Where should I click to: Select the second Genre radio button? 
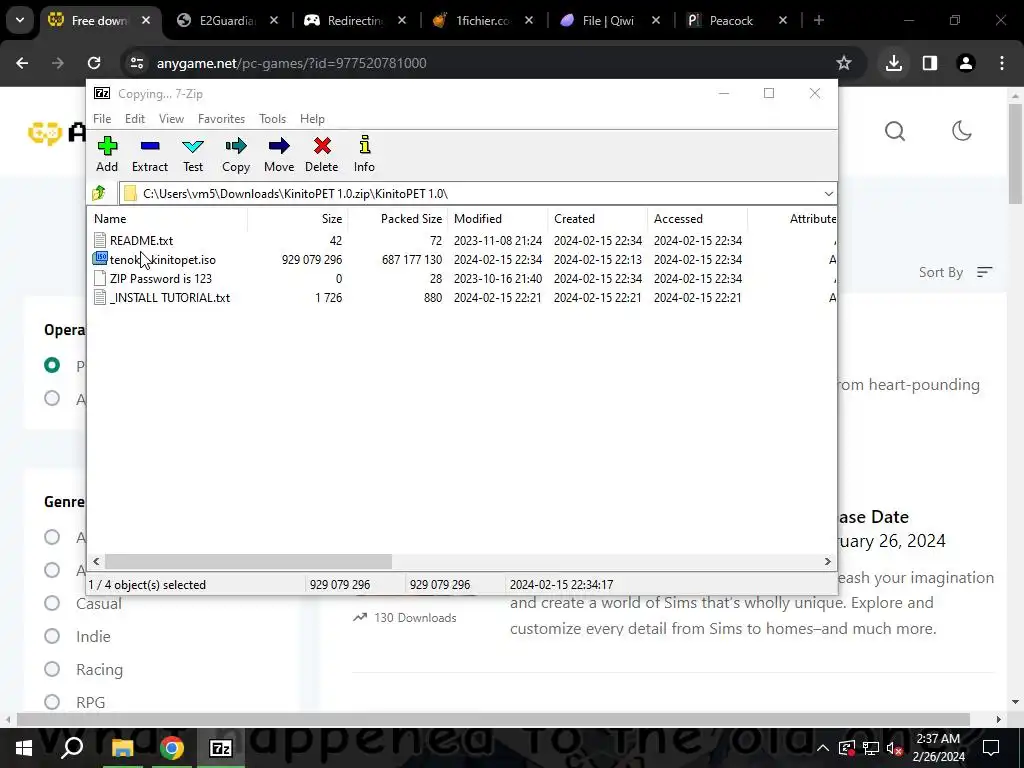tap(52, 569)
